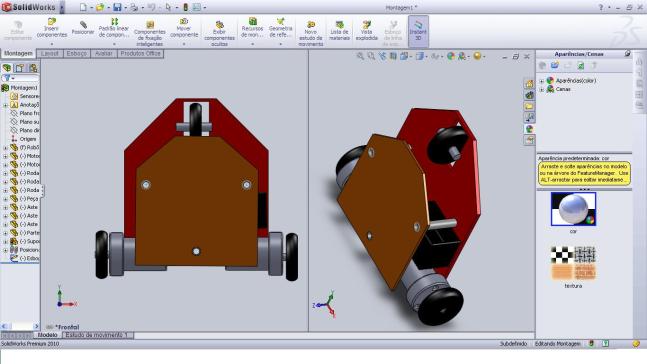Open the RealView yellow sphere settings
Screen dimensions: 647x364
coord(477,56)
